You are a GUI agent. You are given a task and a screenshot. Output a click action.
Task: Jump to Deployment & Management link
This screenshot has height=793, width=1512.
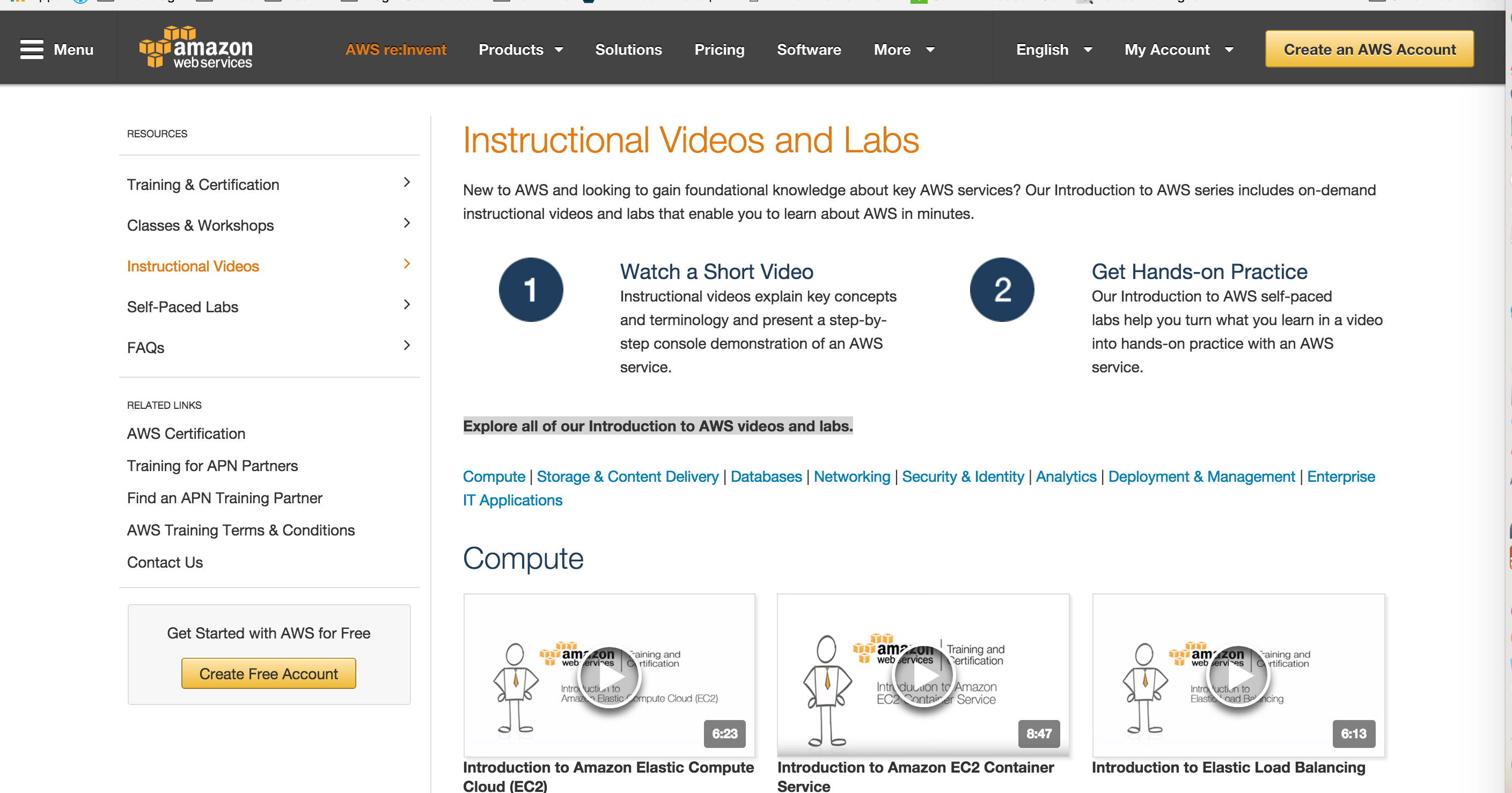[x=1201, y=476]
